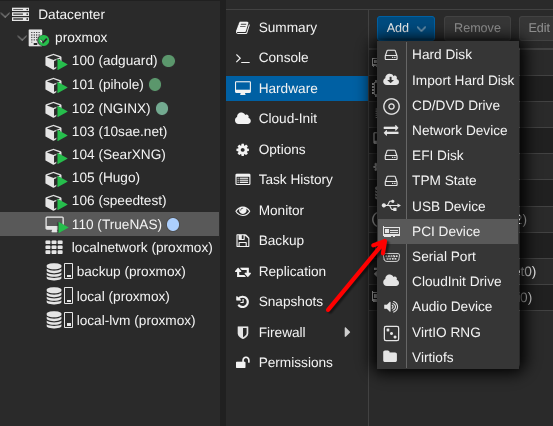The height and width of the screenshot is (426, 553).
Task: Click the Virtiofs folder icon
Action: pyautogui.click(x=390, y=357)
